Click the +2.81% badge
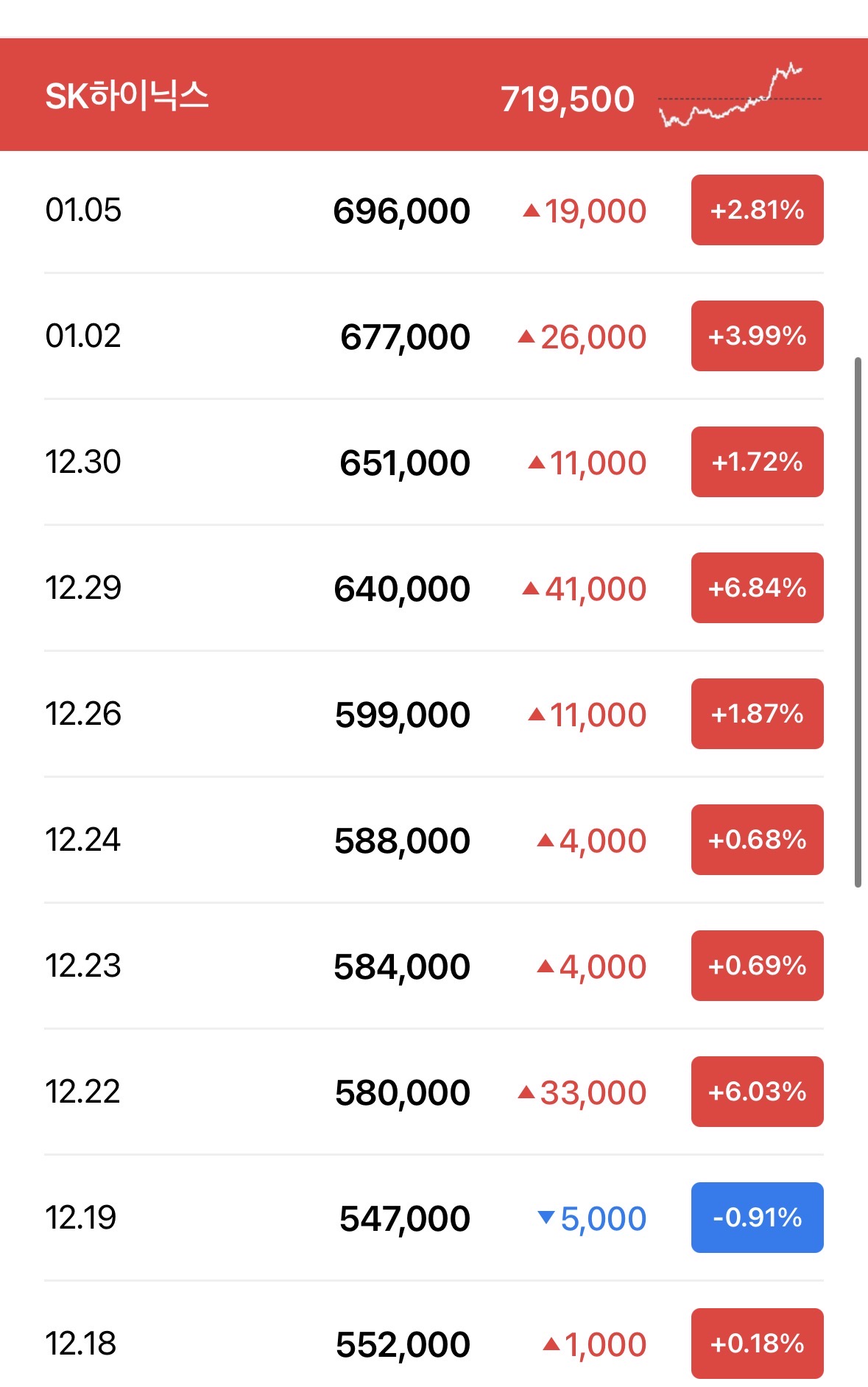 757,210
